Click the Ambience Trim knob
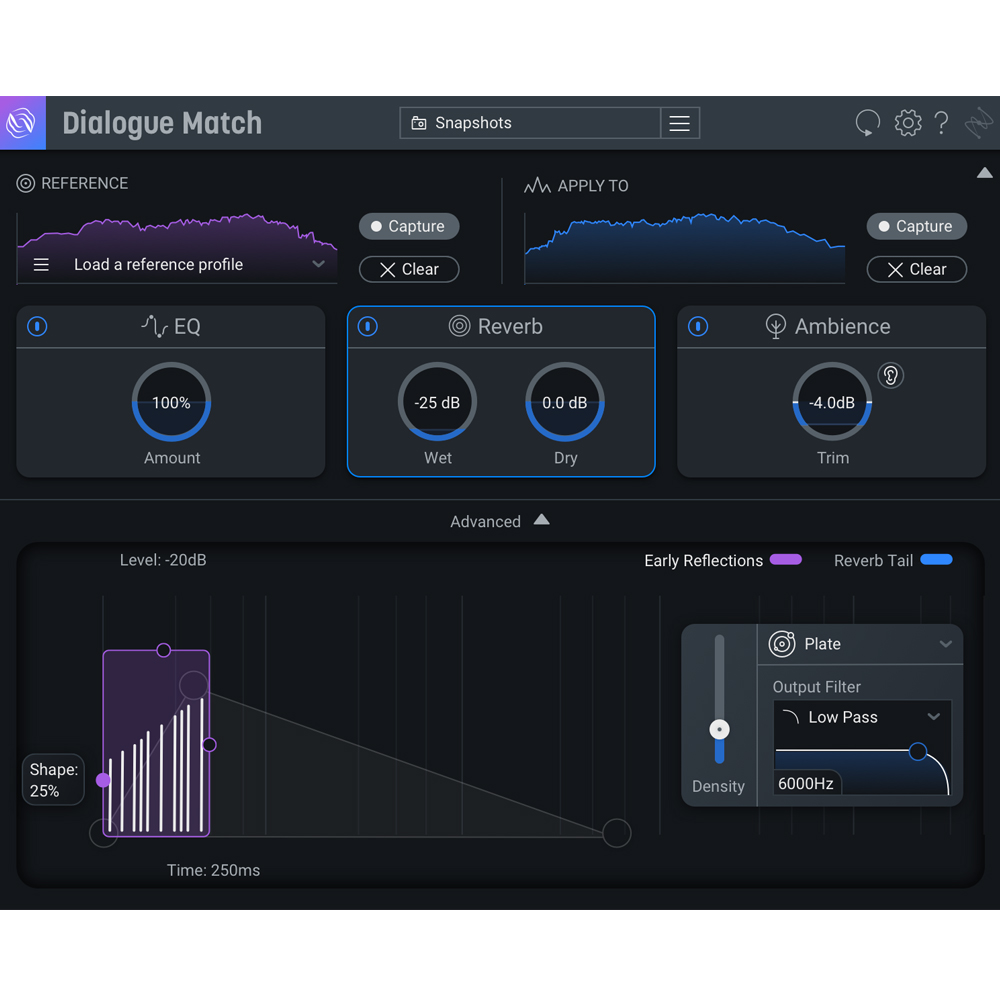This screenshot has width=1000, height=1000. [x=832, y=402]
